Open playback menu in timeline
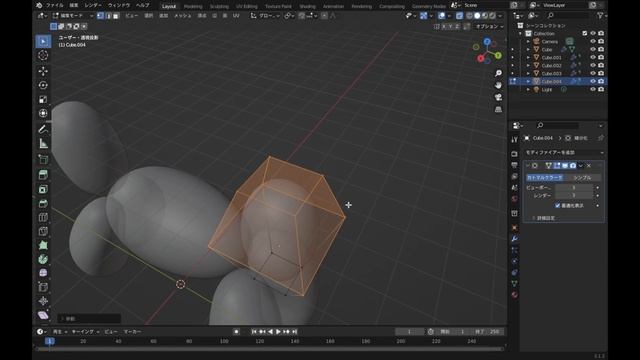Viewport: 640px width, 360px height. point(59,331)
